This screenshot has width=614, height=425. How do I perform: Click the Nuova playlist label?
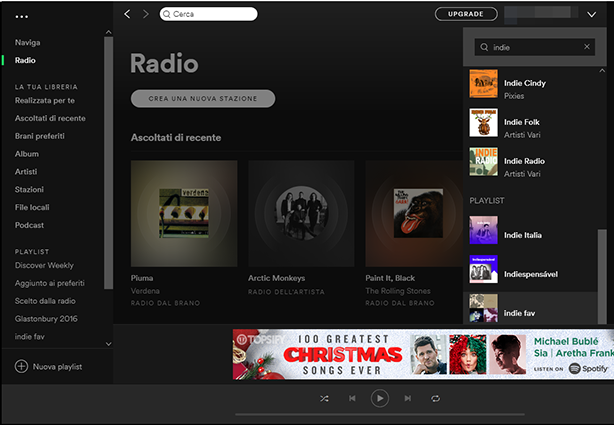point(58,367)
